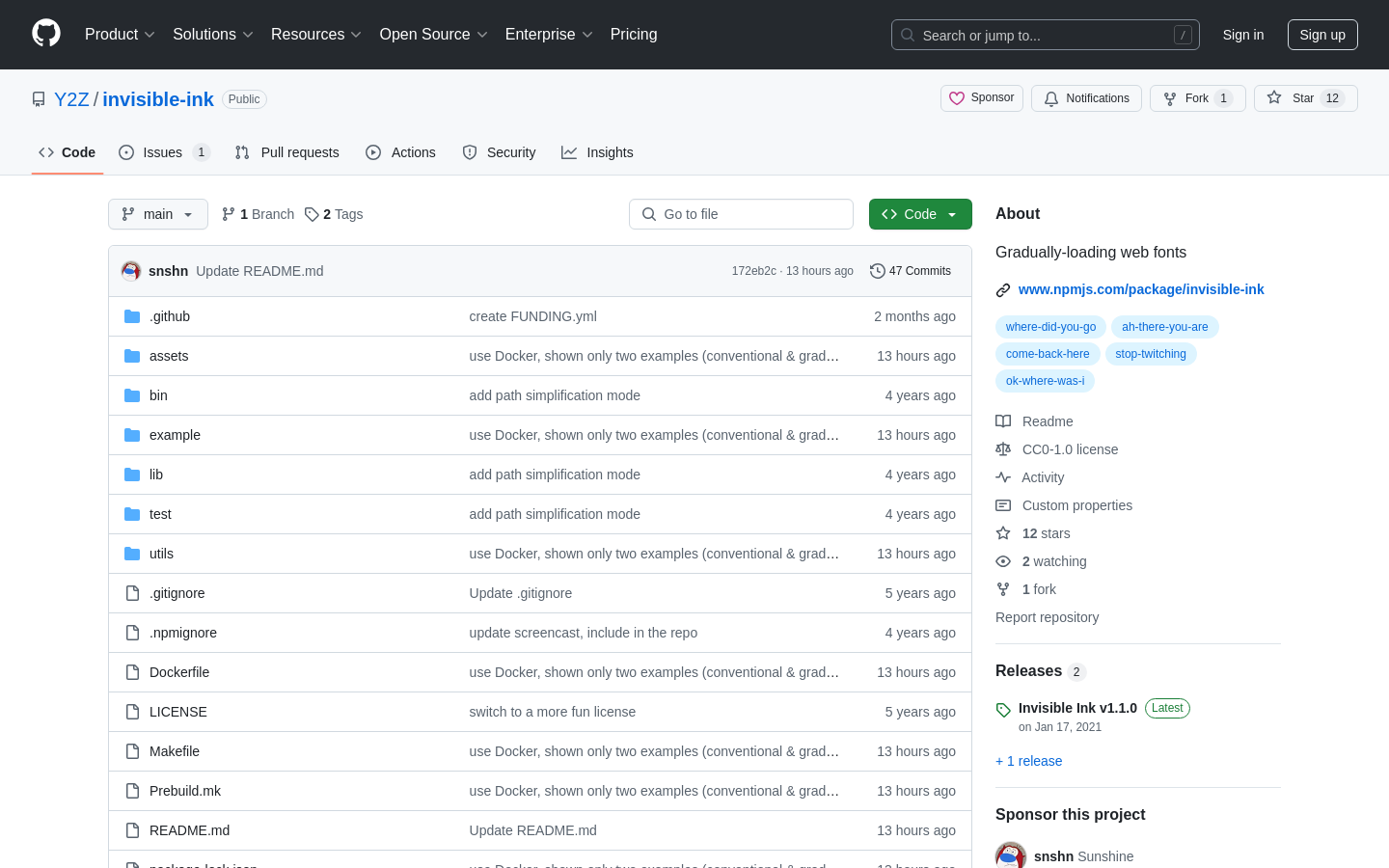Click the Go to file field

click(741, 214)
